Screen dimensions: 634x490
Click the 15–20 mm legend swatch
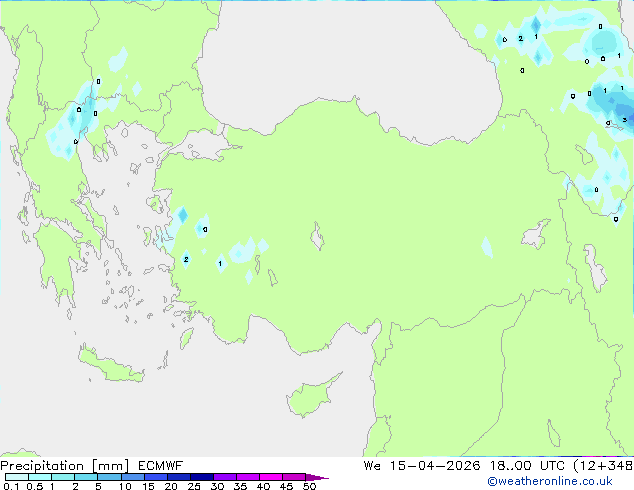click(x=156, y=477)
